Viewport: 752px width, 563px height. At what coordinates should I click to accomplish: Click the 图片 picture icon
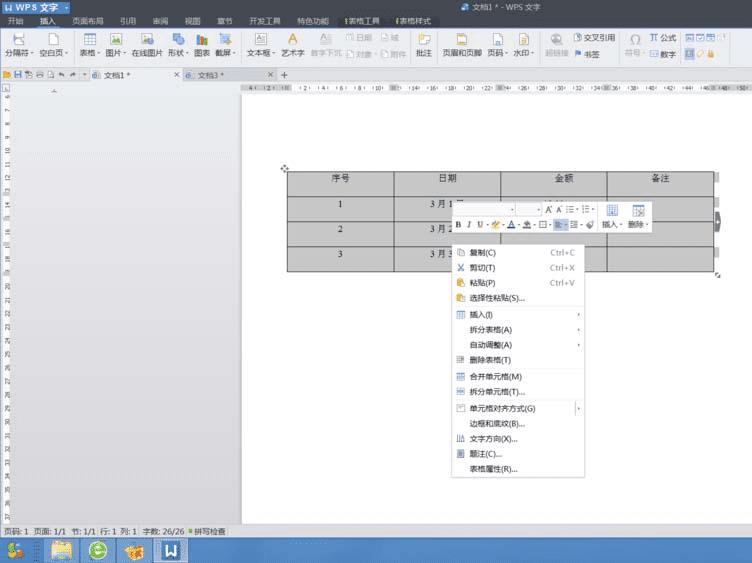[x=116, y=40]
